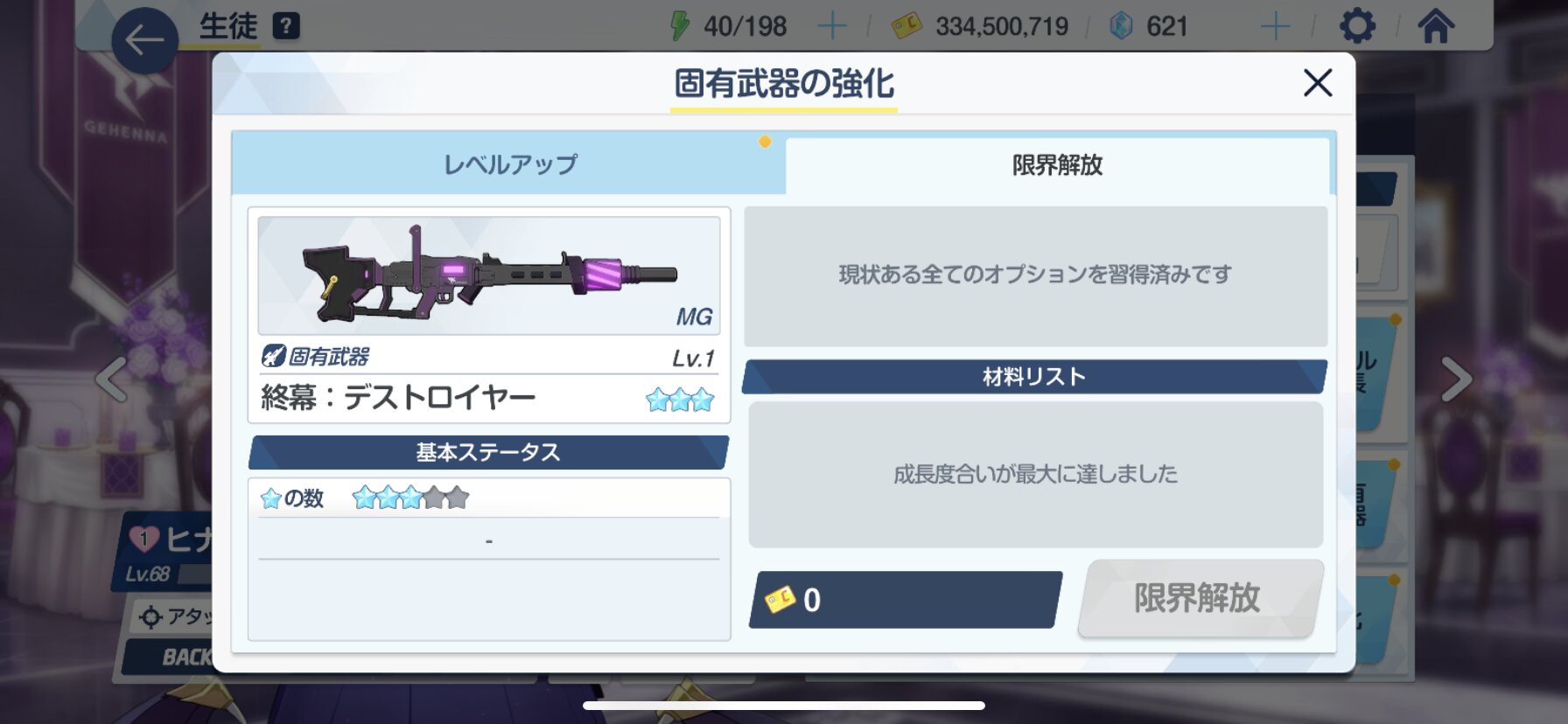Add pyroxene with the plus beside 621

click(1275, 26)
